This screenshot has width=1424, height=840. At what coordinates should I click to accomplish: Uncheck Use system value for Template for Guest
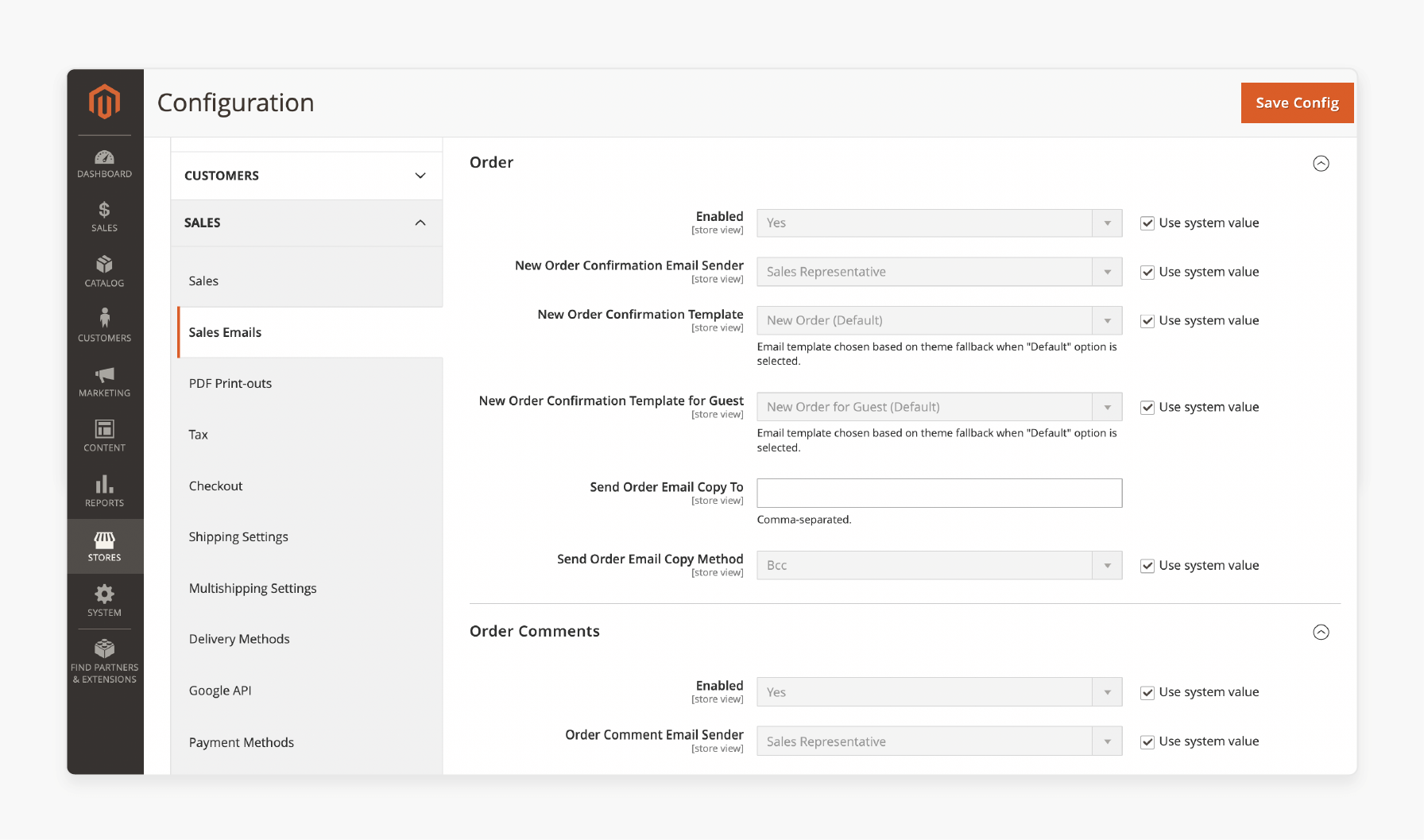click(1147, 408)
